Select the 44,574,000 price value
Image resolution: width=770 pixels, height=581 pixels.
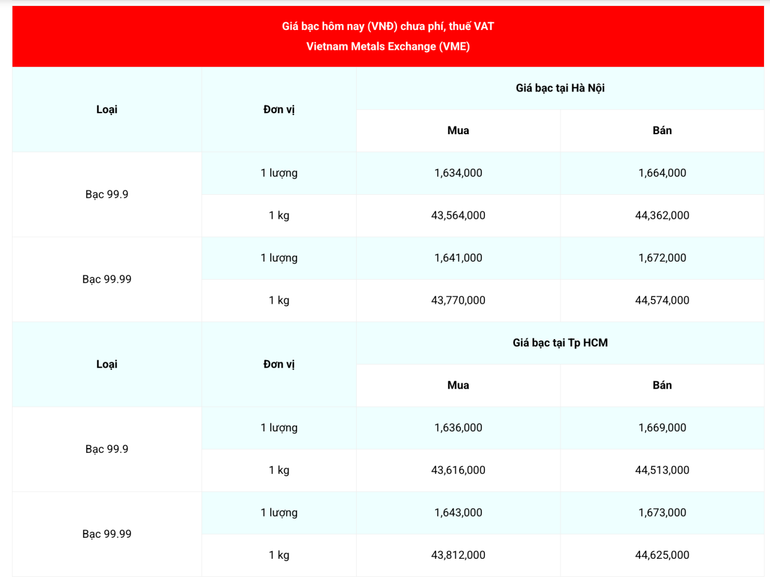[662, 300]
